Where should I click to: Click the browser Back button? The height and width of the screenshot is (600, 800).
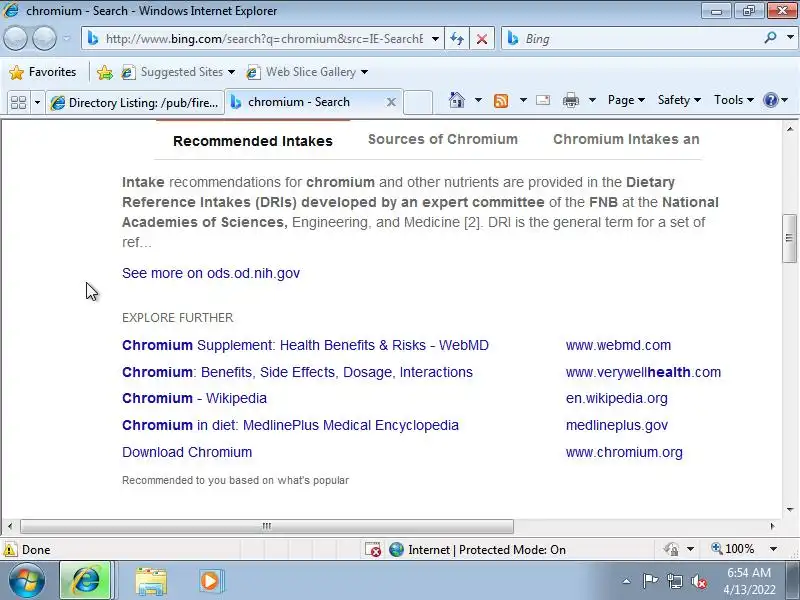[x=15, y=38]
